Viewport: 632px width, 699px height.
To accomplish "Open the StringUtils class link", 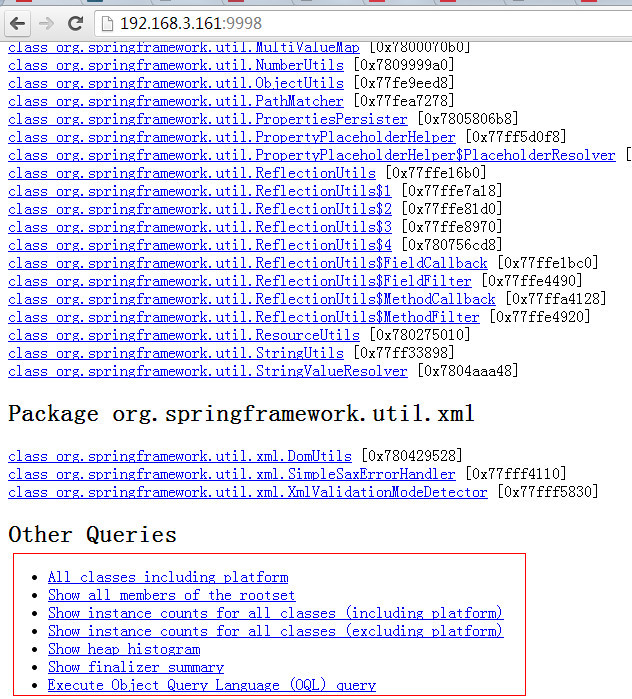I will (176, 353).
